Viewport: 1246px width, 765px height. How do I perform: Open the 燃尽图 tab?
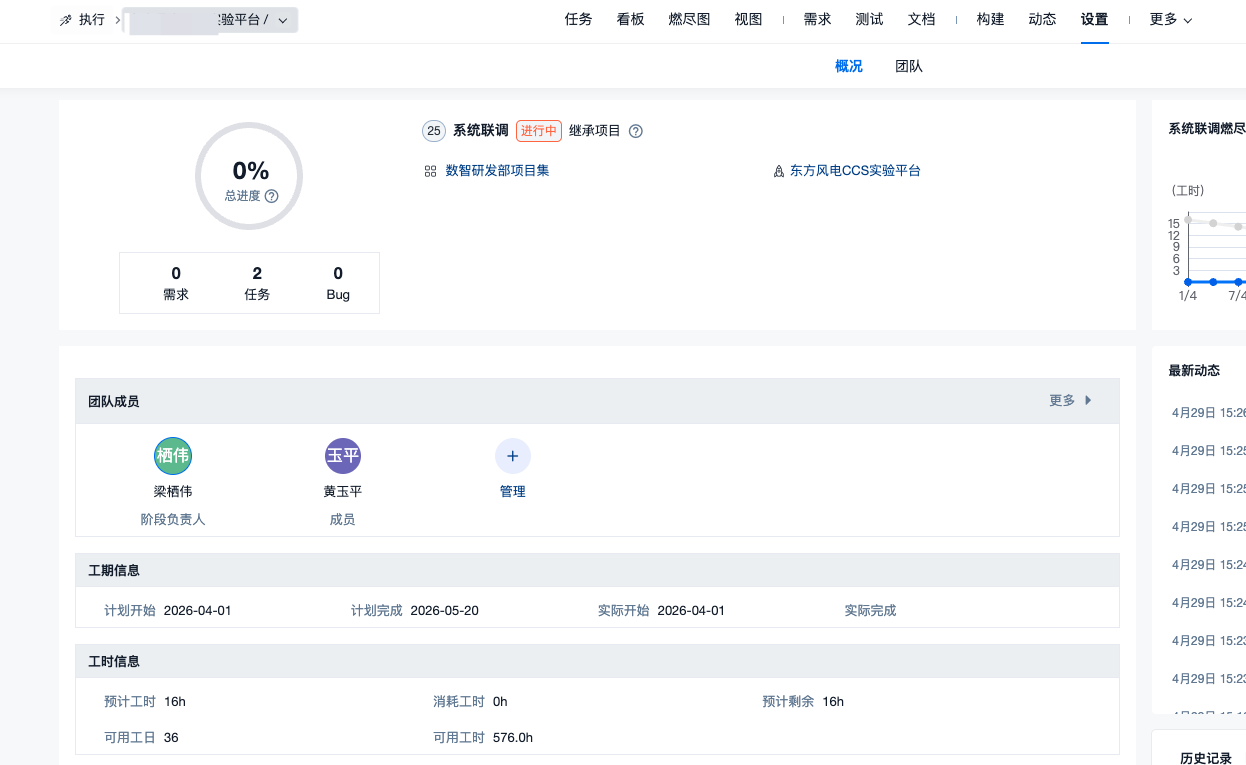[689, 20]
